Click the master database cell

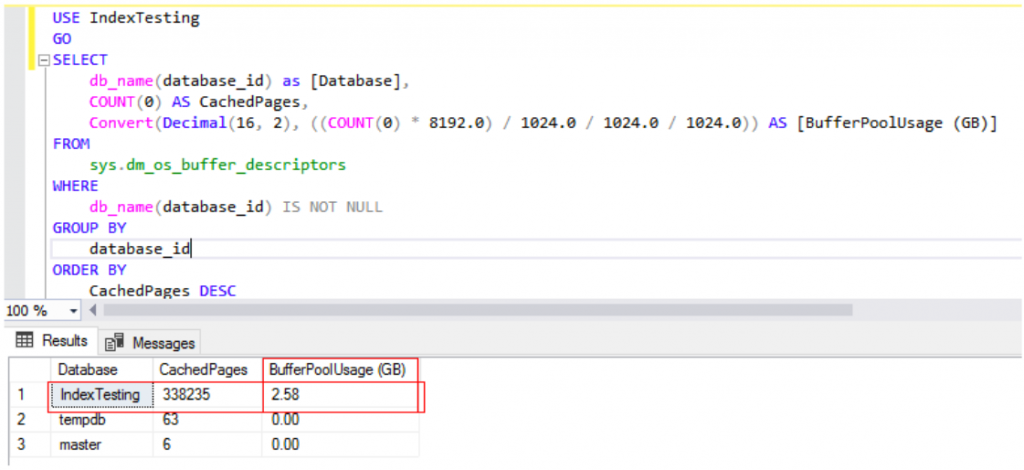[x=80, y=444]
